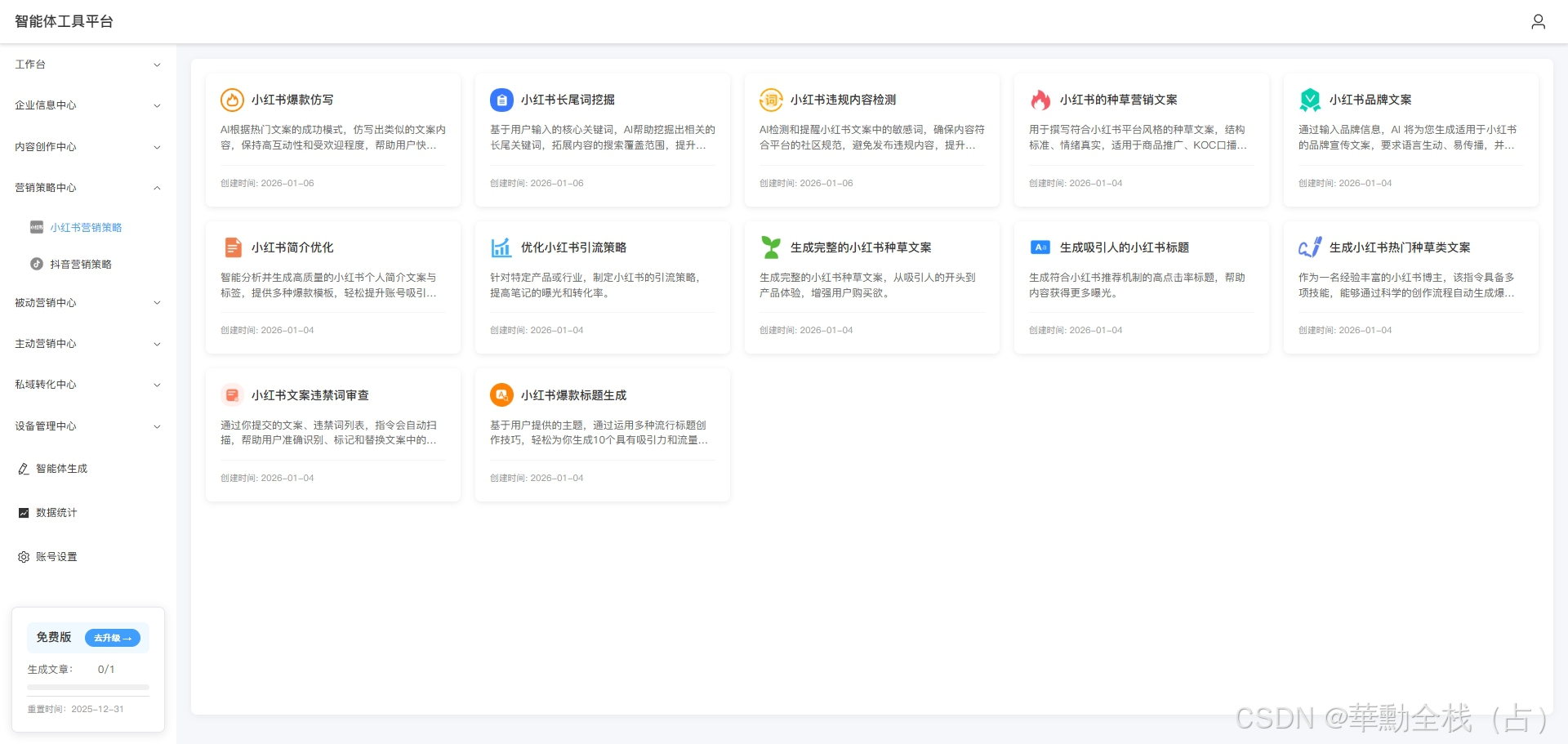Open the 优化小红书引流策略 card title
1568x744 pixels.
click(573, 247)
